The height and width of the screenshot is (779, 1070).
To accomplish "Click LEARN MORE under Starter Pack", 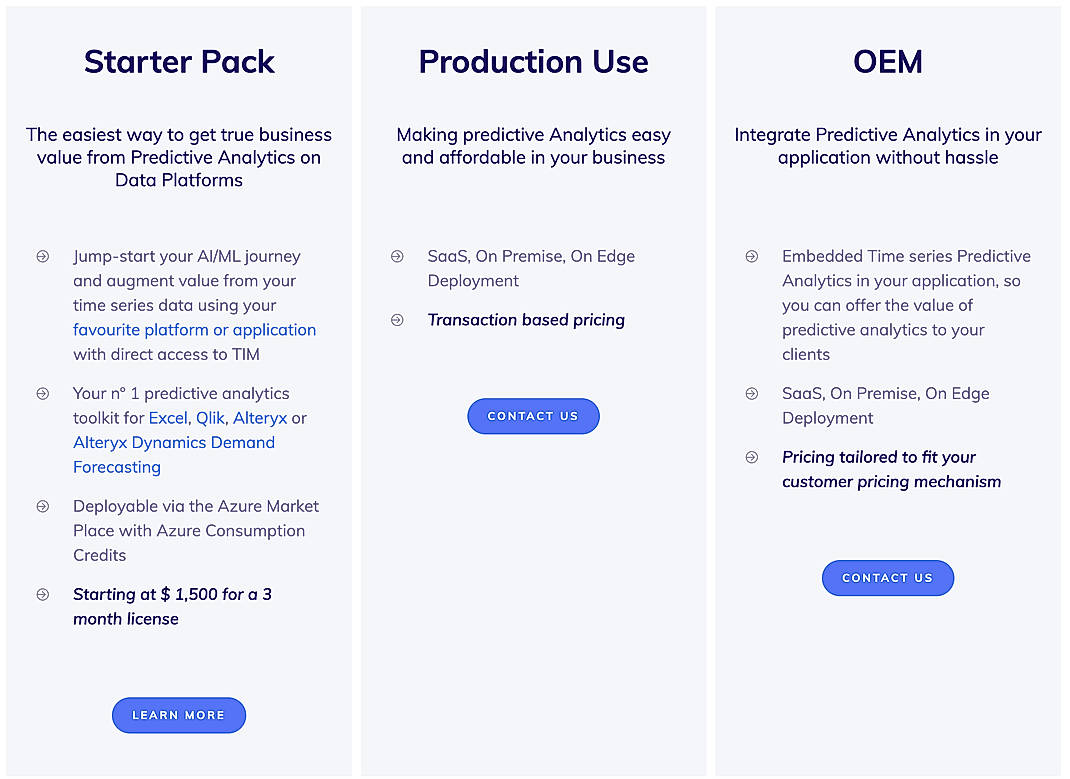I will pyautogui.click(x=178, y=715).
